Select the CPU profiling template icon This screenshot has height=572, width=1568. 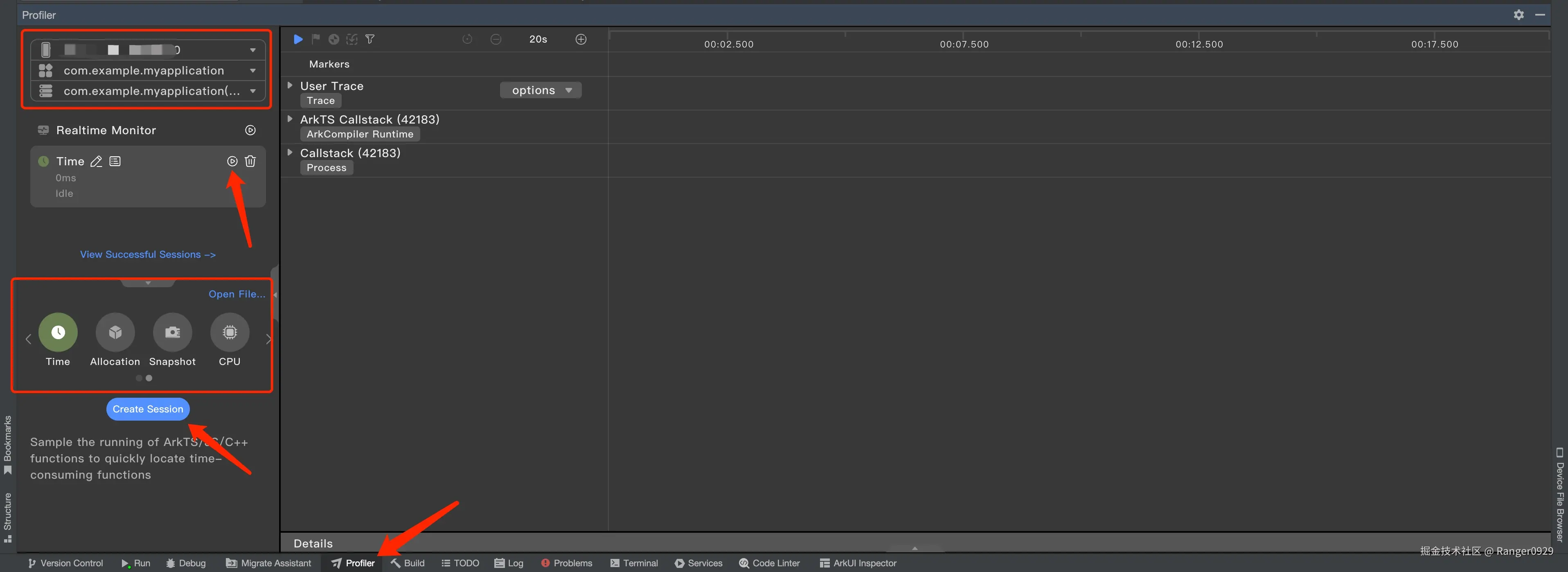pos(230,332)
